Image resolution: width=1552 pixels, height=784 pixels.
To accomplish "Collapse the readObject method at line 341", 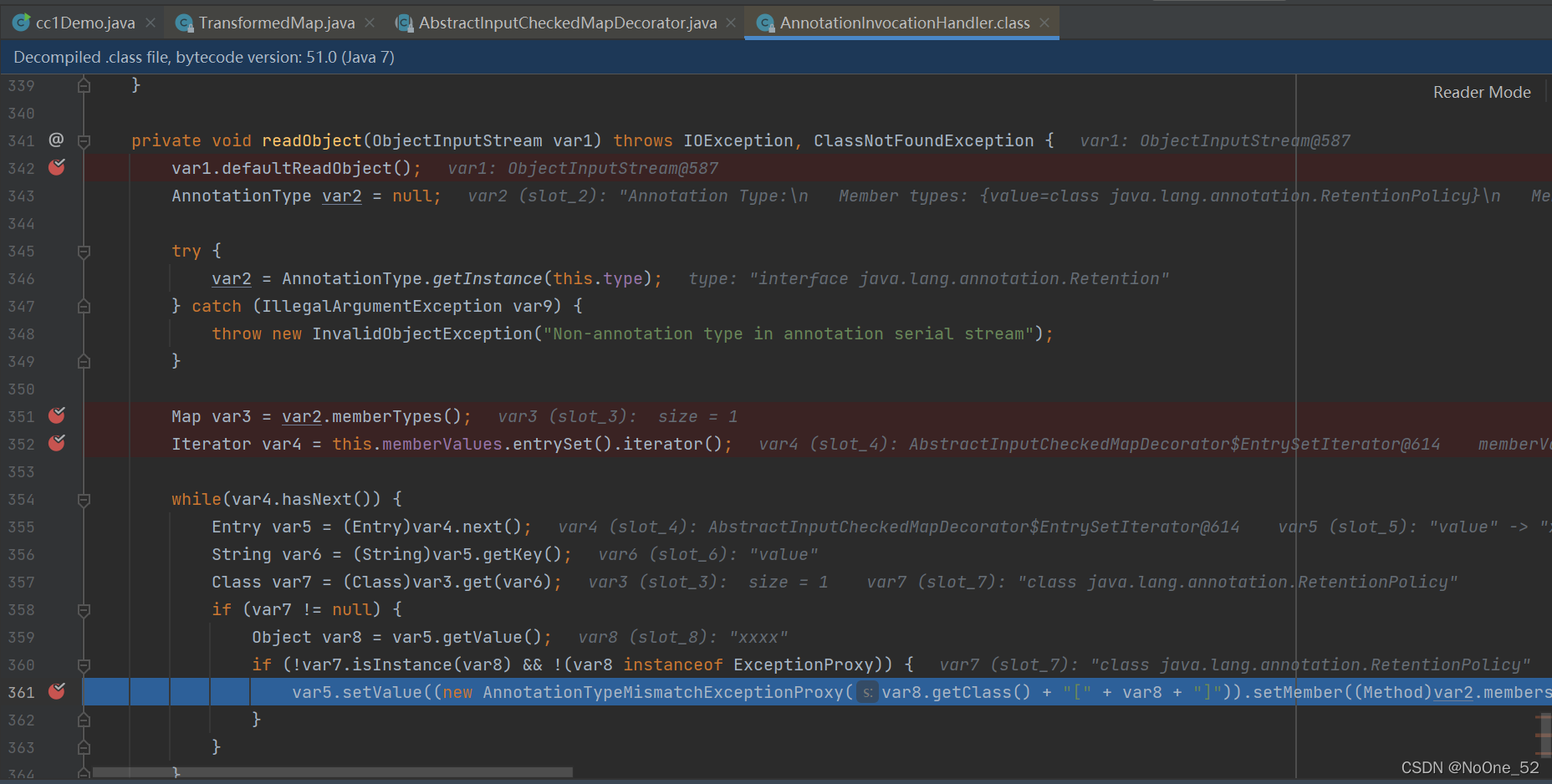I will pos(84,141).
